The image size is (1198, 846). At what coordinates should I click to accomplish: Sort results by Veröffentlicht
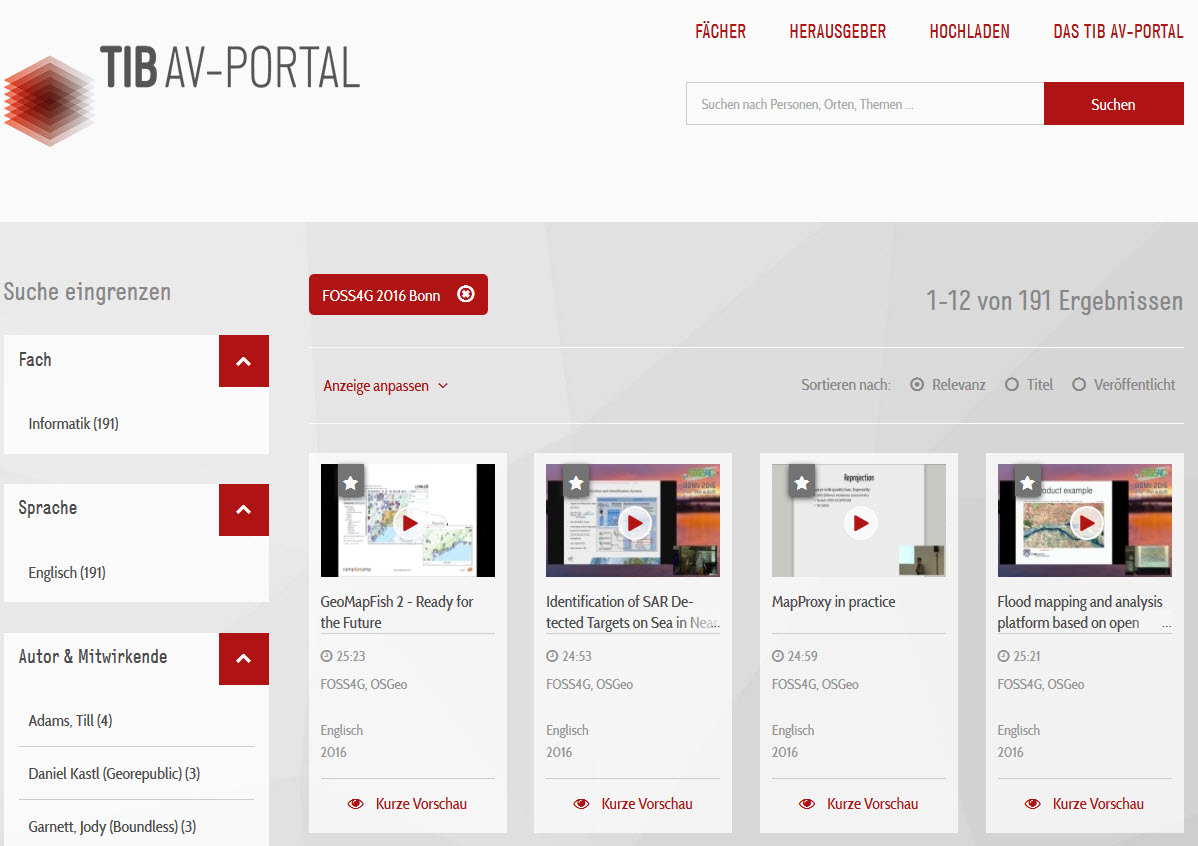tap(1079, 384)
